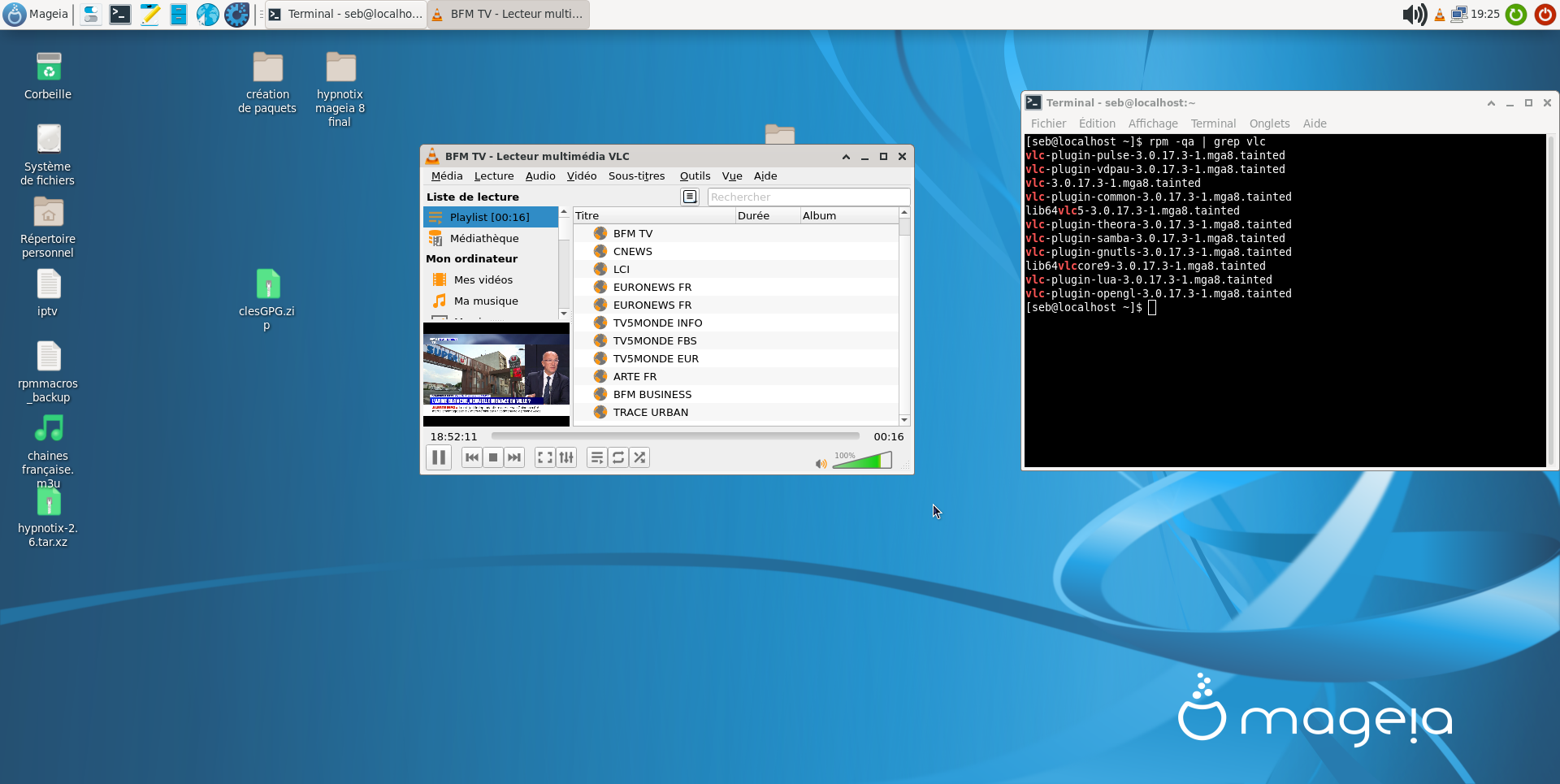Open the Vidéo menu in VLC

pyautogui.click(x=582, y=175)
